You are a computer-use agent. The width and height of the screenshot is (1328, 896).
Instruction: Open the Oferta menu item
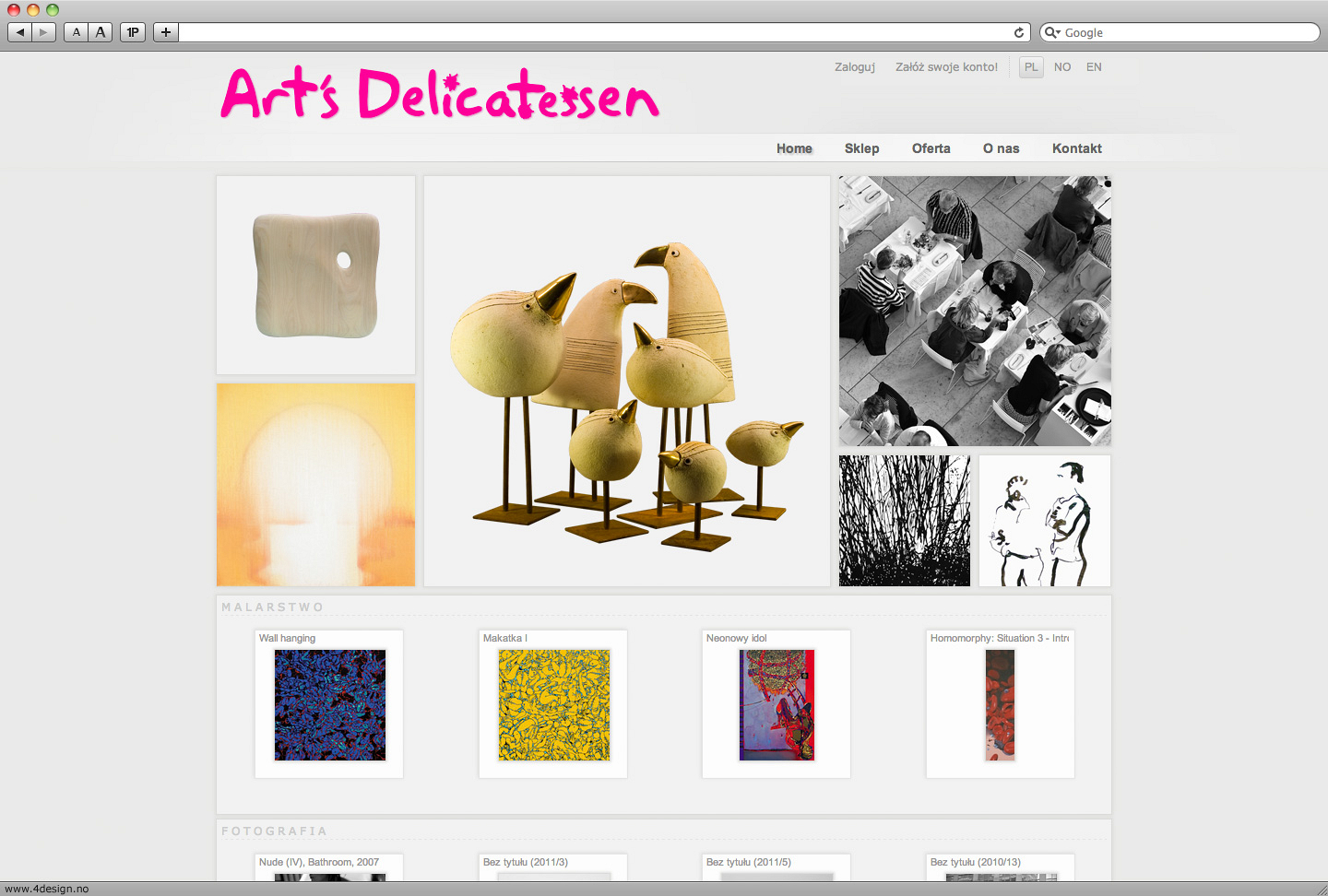point(931,148)
